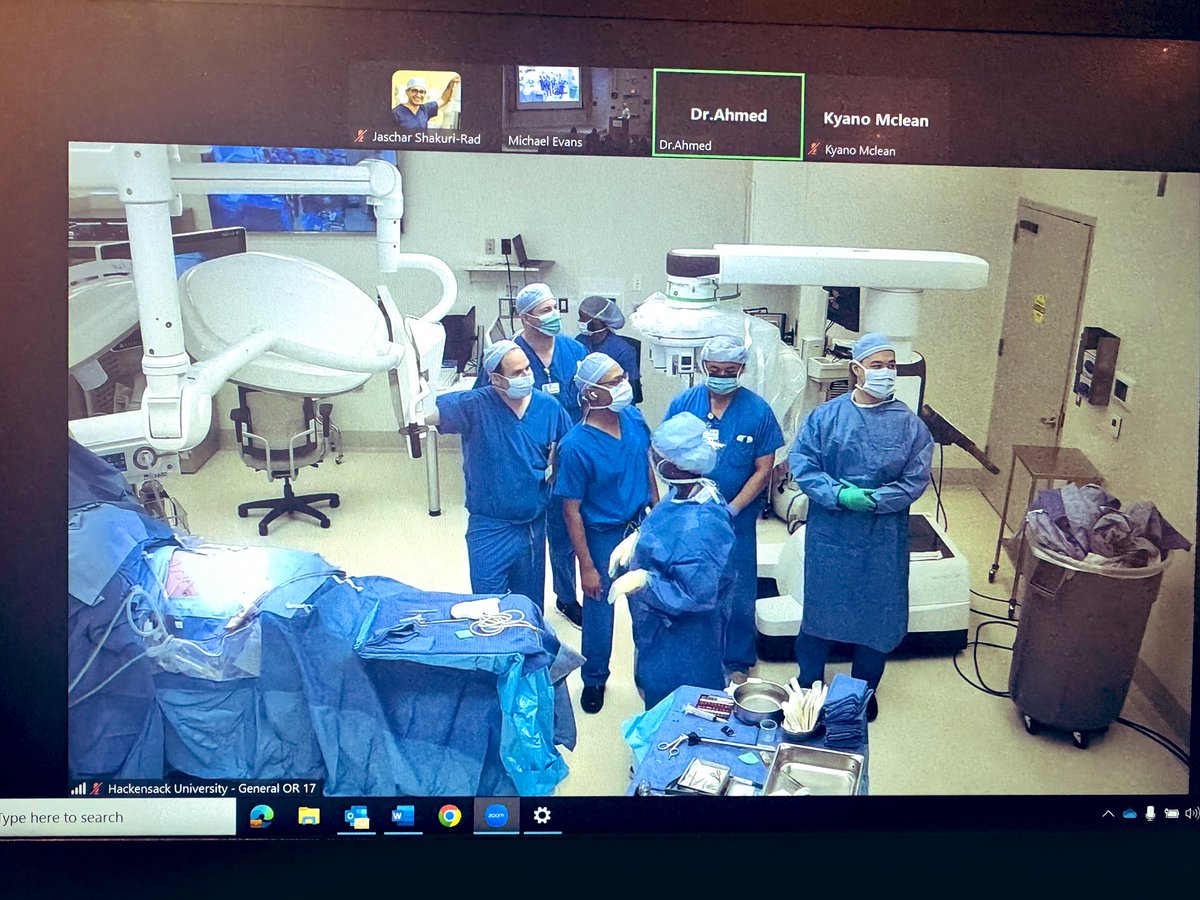Open Windows Settings via the gear icon
The width and height of the screenshot is (1200, 900).
point(542,817)
